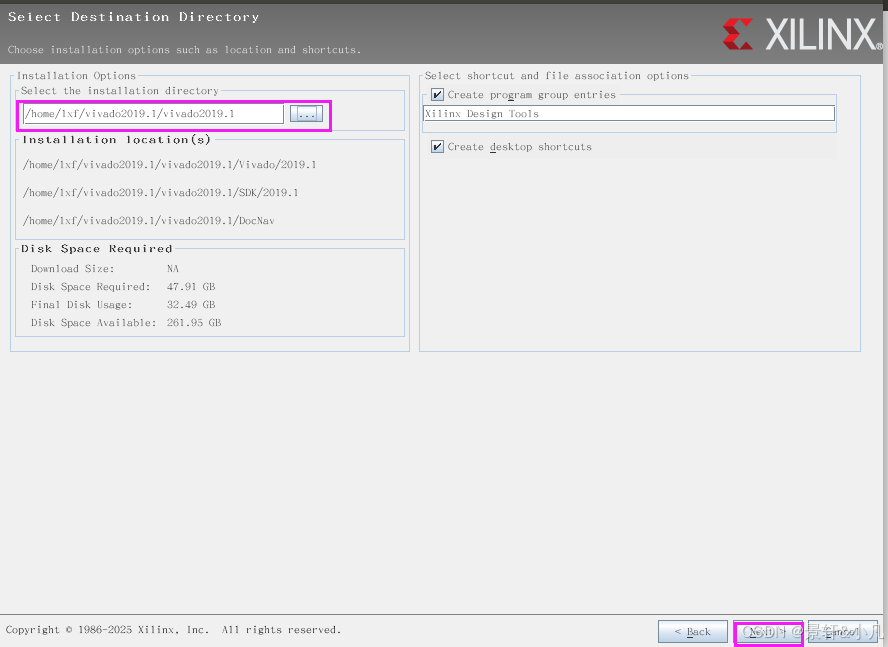Click the 'Disk Space Required' section title
This screenshot has height=647, width=888.
tap(96, 249)
